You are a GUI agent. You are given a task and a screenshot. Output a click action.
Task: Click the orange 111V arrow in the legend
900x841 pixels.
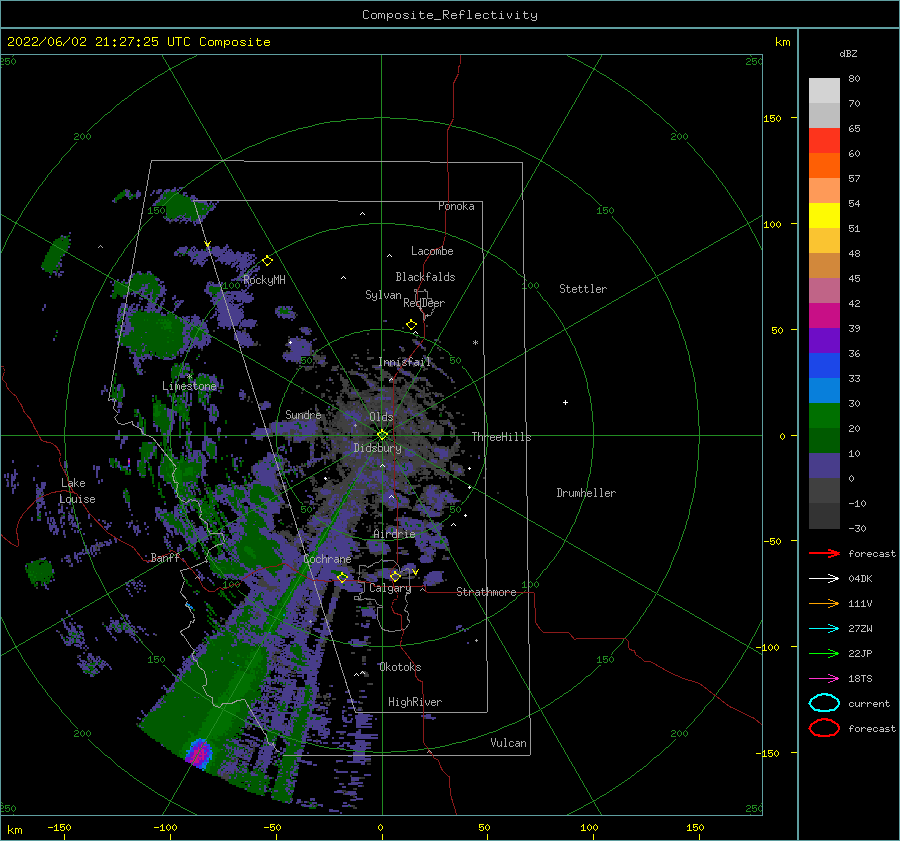point(824,603)
